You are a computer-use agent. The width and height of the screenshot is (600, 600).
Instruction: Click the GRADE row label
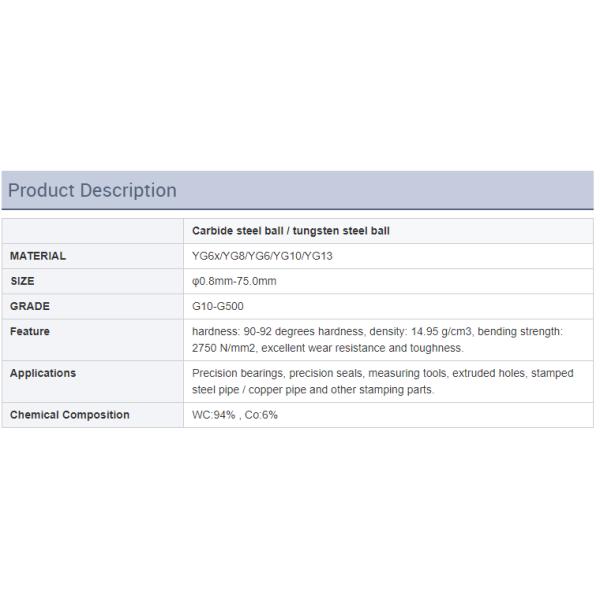tap(30, 306)
